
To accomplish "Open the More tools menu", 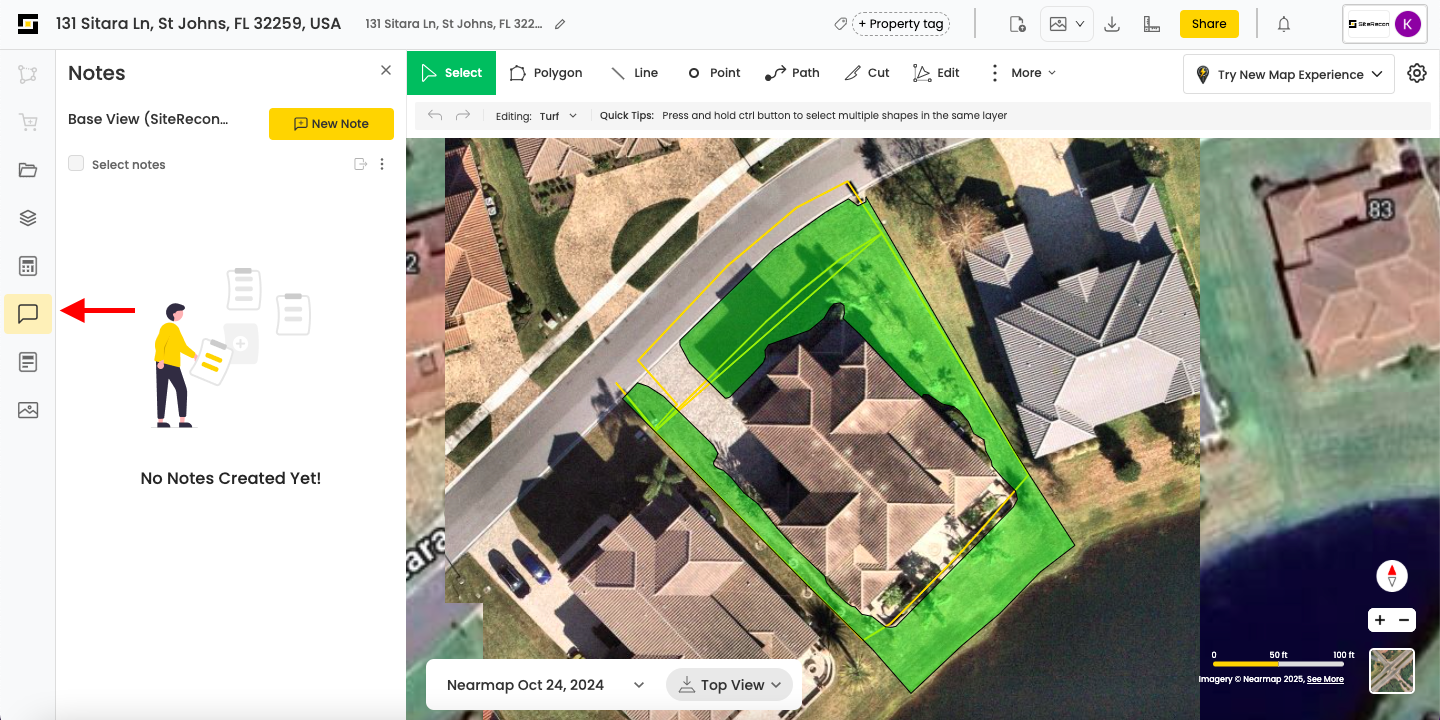I will [x=1022, y=73].
